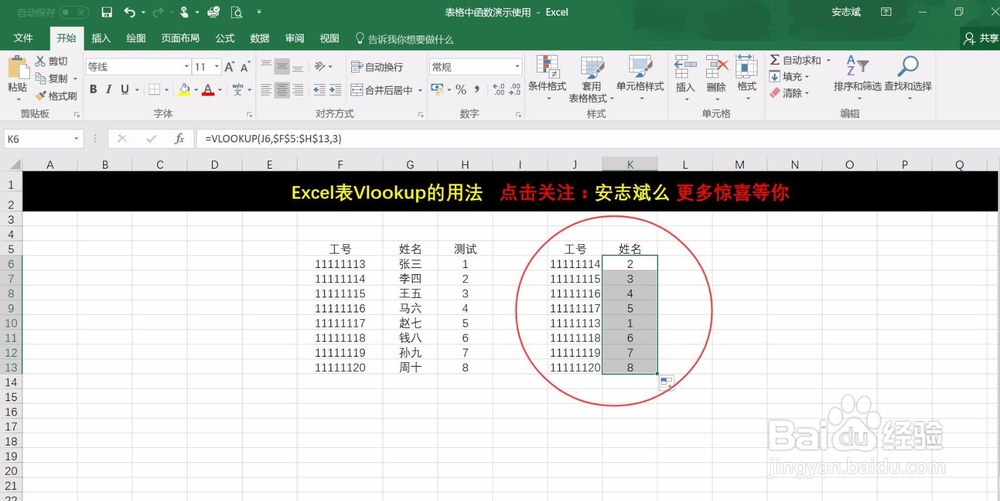The image size is (1000, 501).
Task: Click the decrease decimal icon
Action: 515,90
